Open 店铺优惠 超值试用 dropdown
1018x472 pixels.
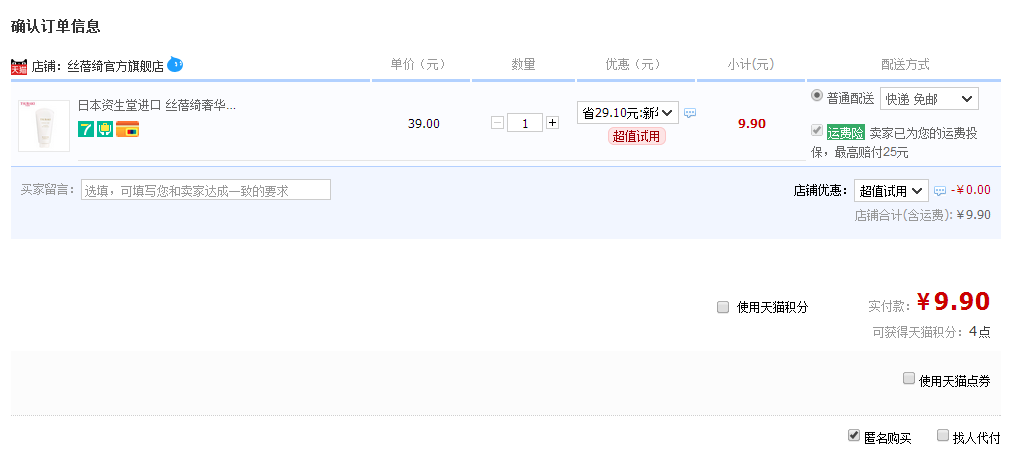[891, 191]
